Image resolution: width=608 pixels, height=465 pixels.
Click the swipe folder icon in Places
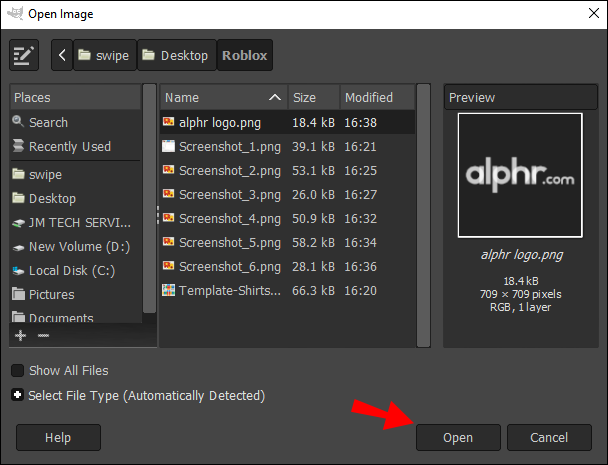coord(18,173)
